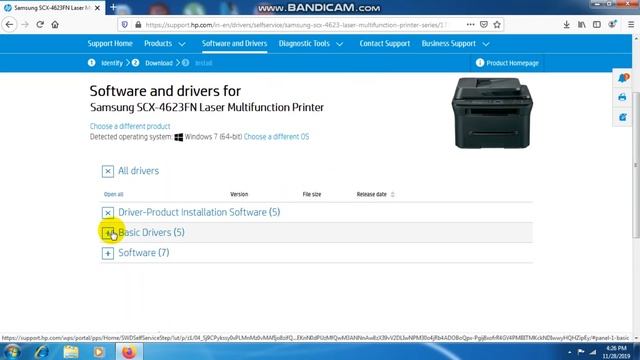Click Choose a different OS link
The width and height of the screenshot is (640, 360).
tap(276, 137)
